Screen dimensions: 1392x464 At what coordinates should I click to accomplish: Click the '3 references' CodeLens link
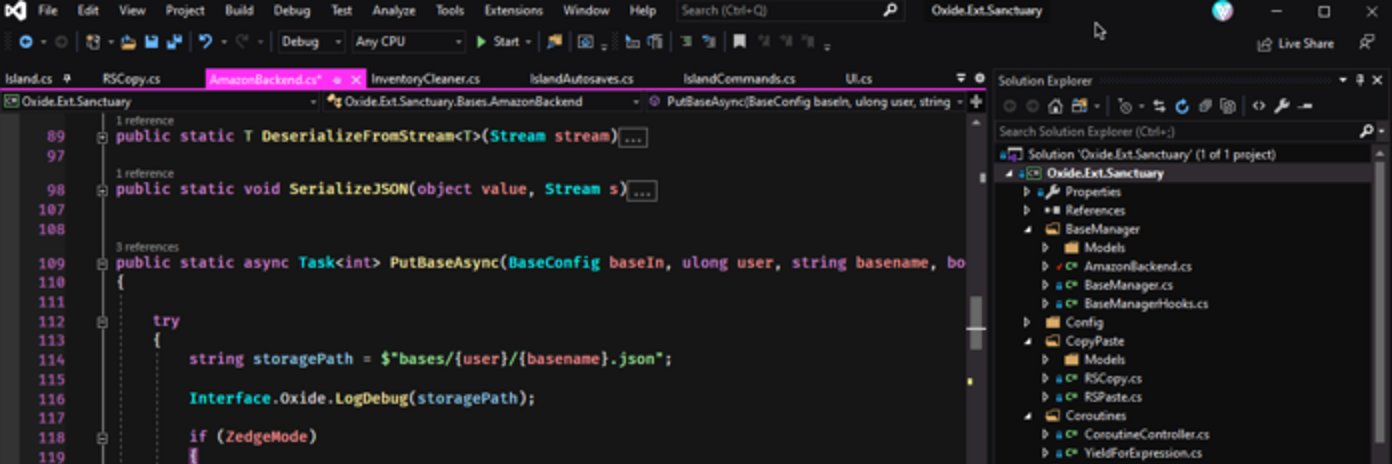pos(147,246)
